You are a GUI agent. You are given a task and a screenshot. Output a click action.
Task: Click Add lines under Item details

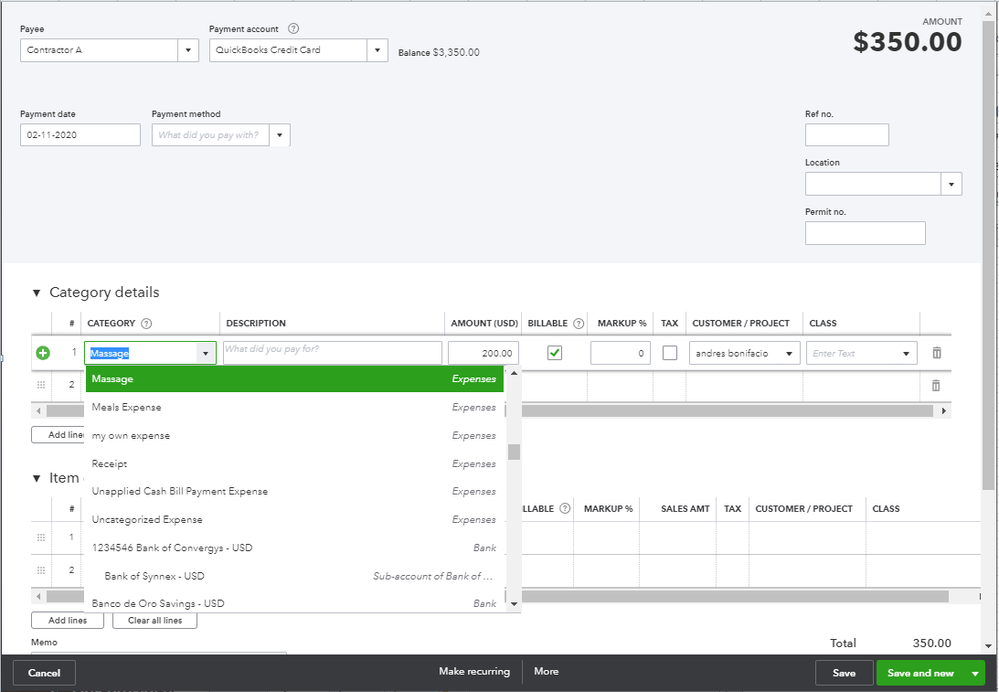coord(68,620)
